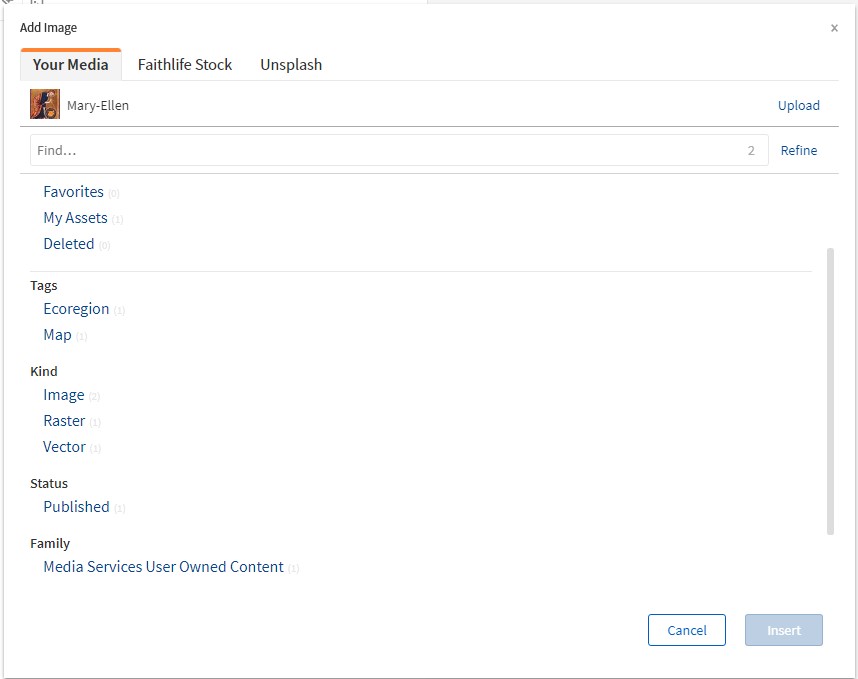Filter by the Ecoregion tag
This screenshot has width=858, height=679.
coord(76,308)
